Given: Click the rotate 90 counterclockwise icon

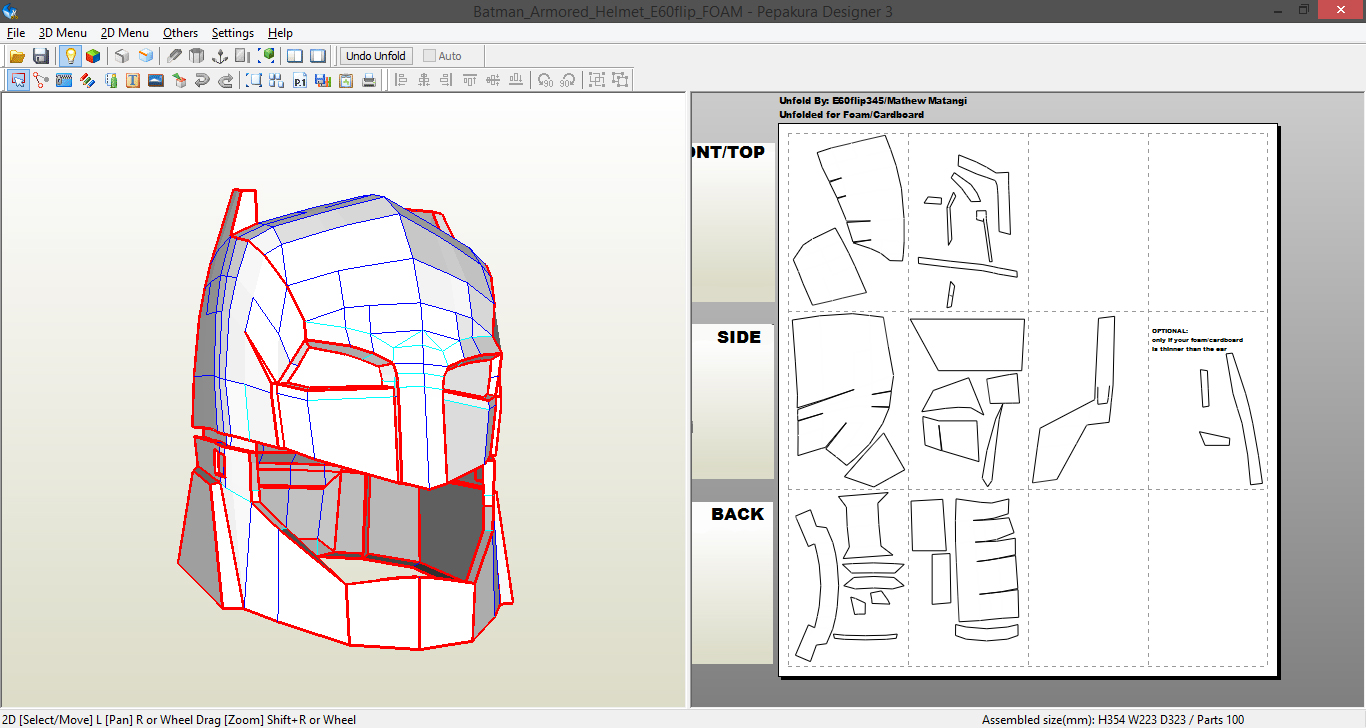Looking at the screenshot, I should click(545, 80).
